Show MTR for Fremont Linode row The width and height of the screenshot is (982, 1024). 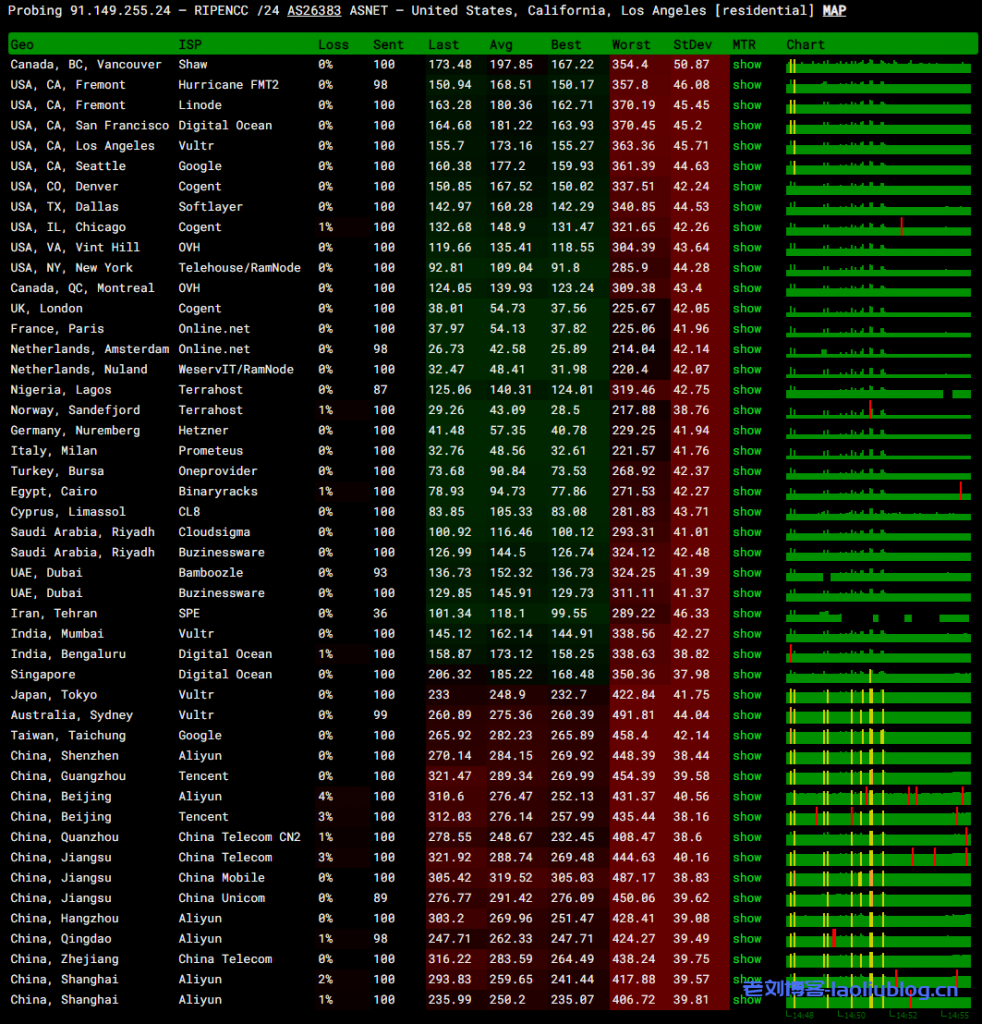click(x=746, y=105)
